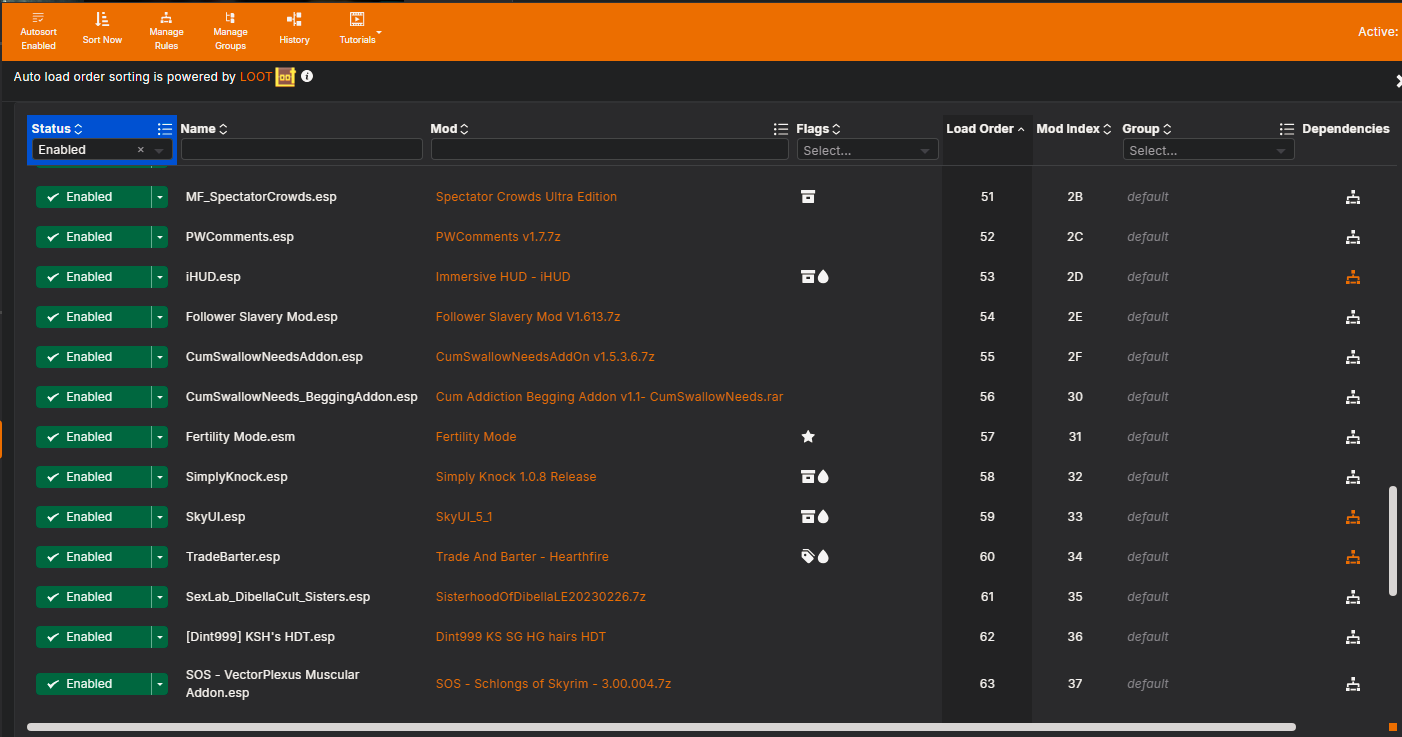Expand status dropdown arrow for SimplyKnock.esp

click(160, 477)
